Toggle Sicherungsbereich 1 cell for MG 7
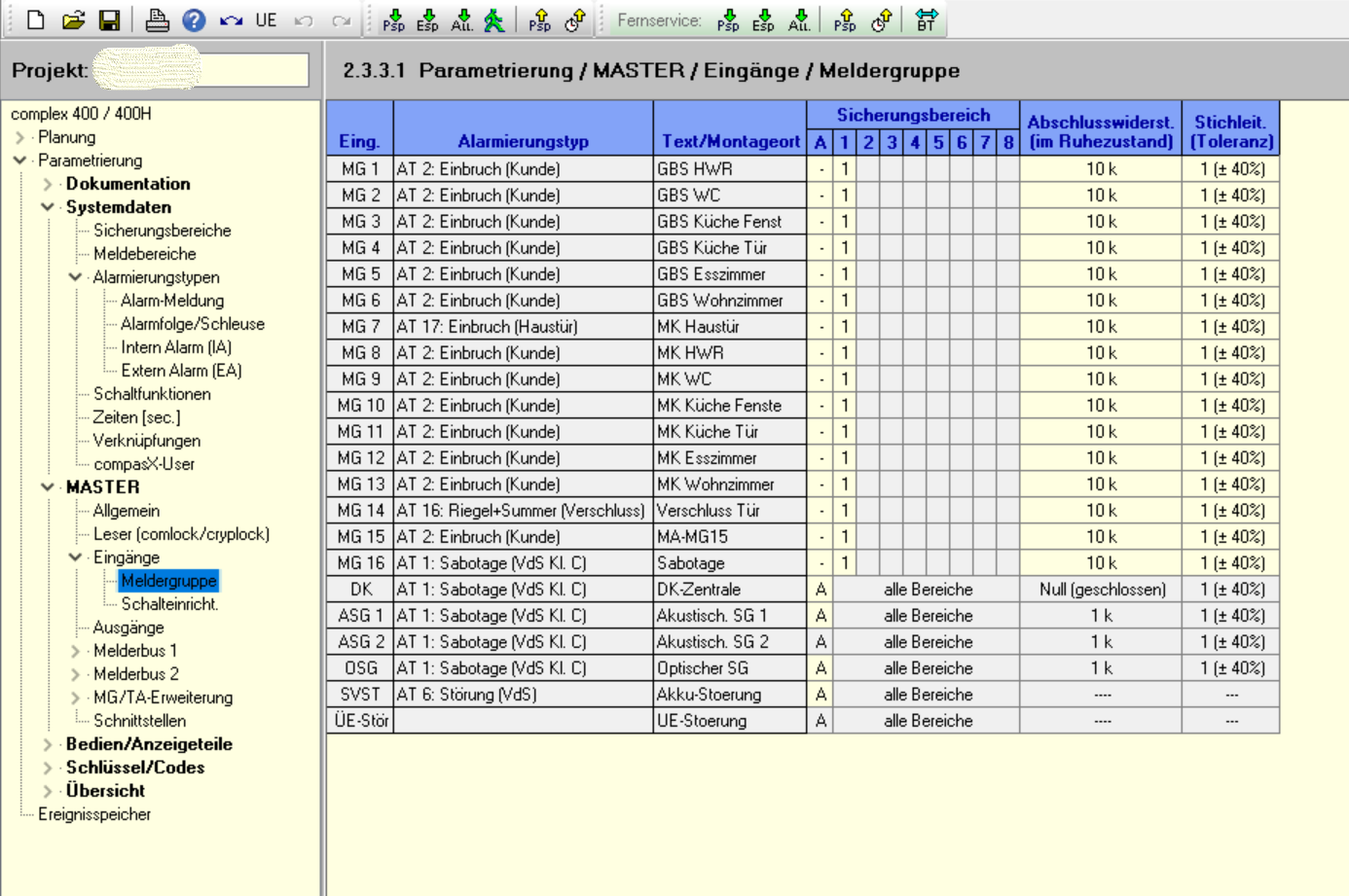Screen dimensions: 1349x896 pyautogui.click(x=845, y=327)
